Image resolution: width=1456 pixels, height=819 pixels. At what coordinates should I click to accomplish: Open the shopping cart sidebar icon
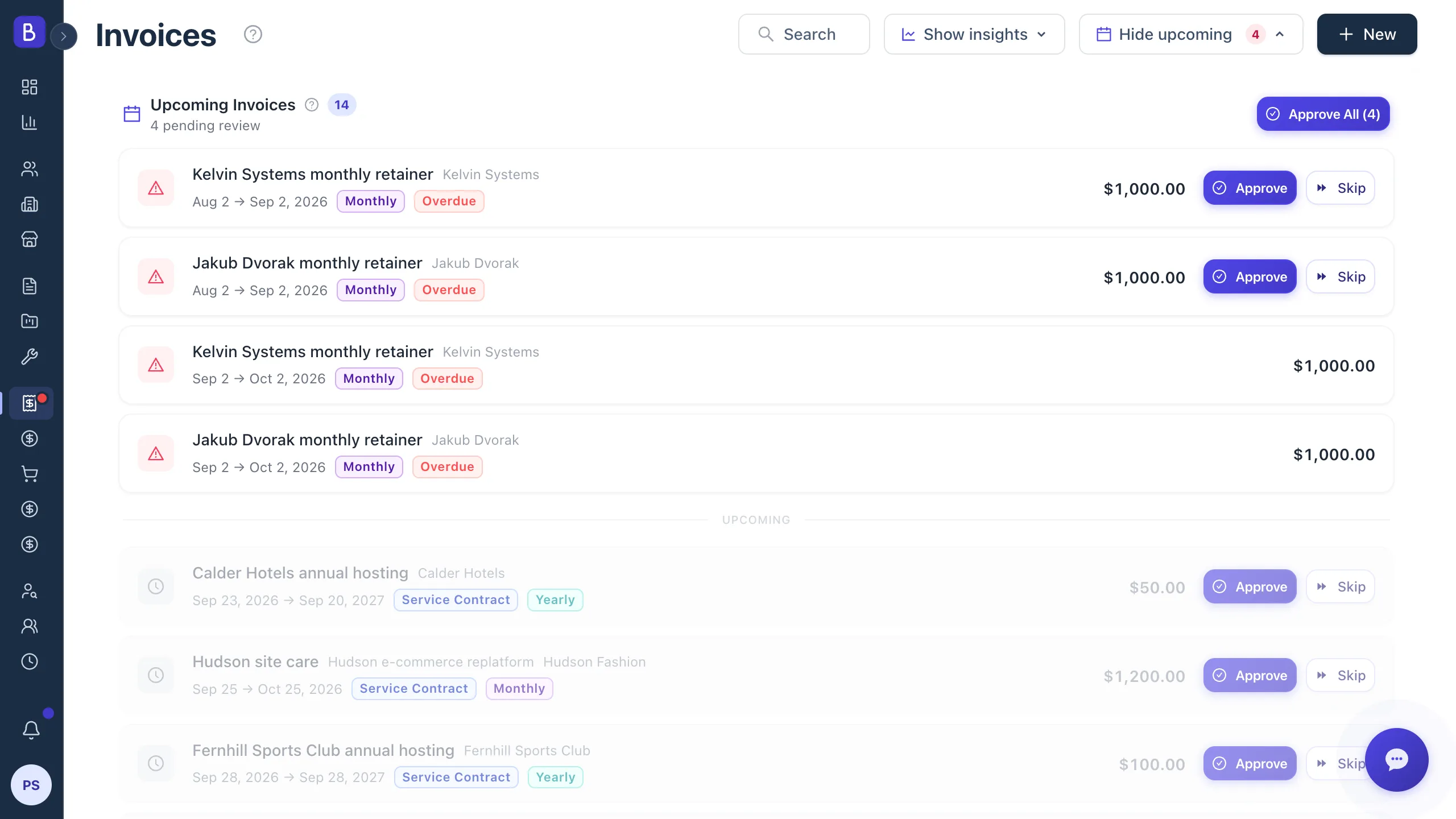[30, 474]
